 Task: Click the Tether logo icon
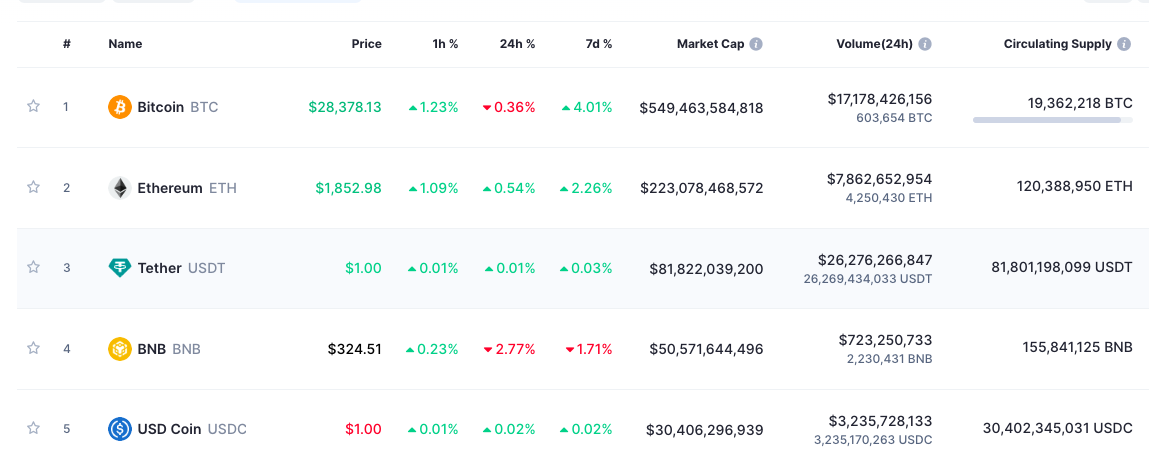pyautogui.click(x=120, y=268)
